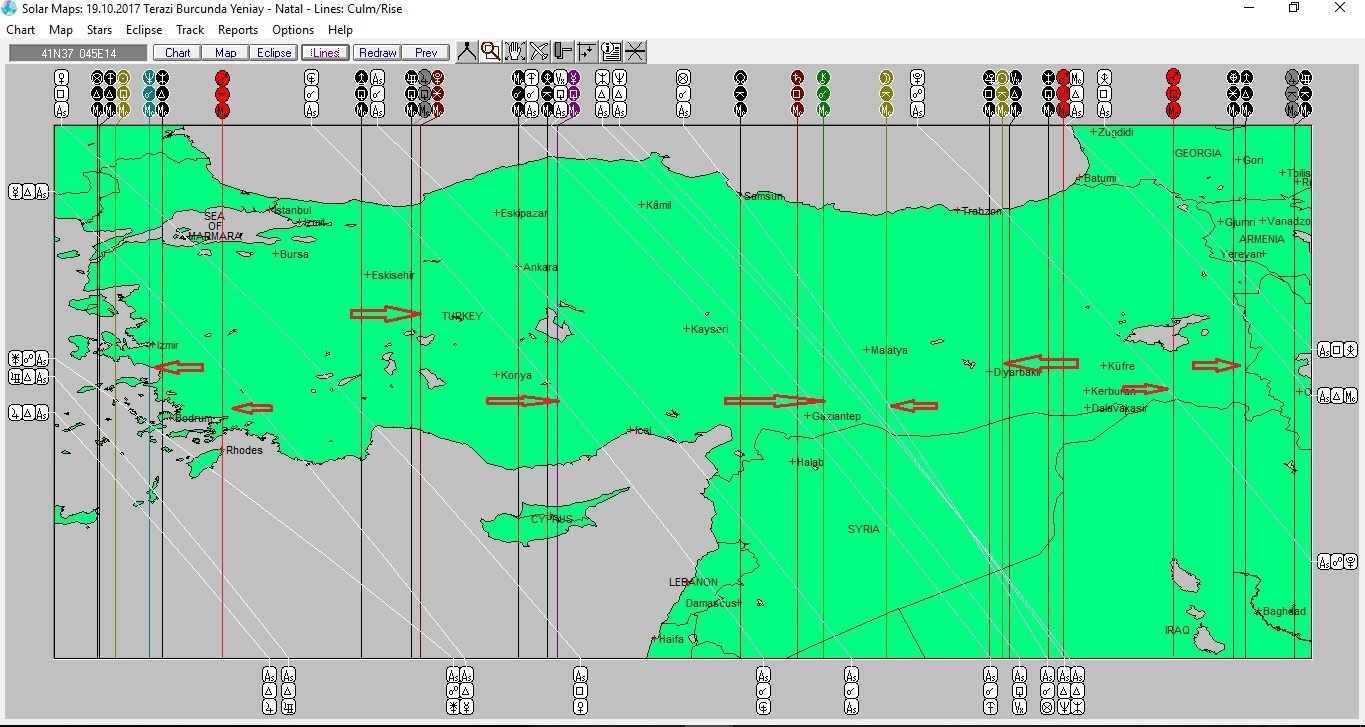
Task: Click the compass divider tool icon
Action: click(x=467, y=52)
